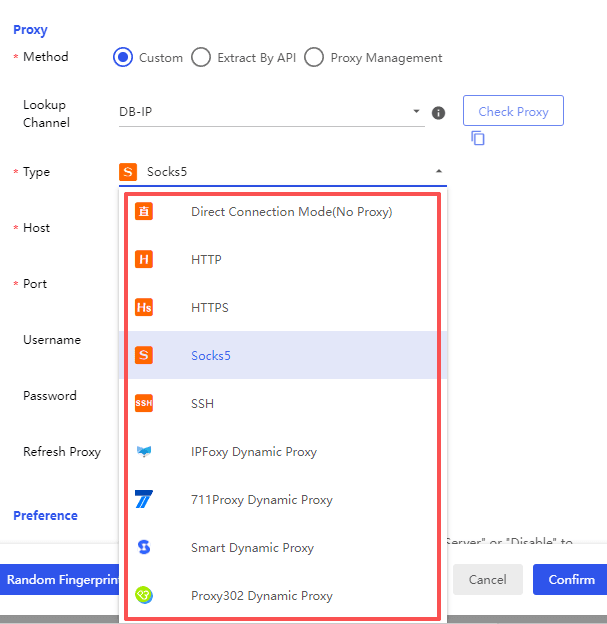Click the Direct Connection Mode orange icon

pyautogui.click(x=144, y=211)
